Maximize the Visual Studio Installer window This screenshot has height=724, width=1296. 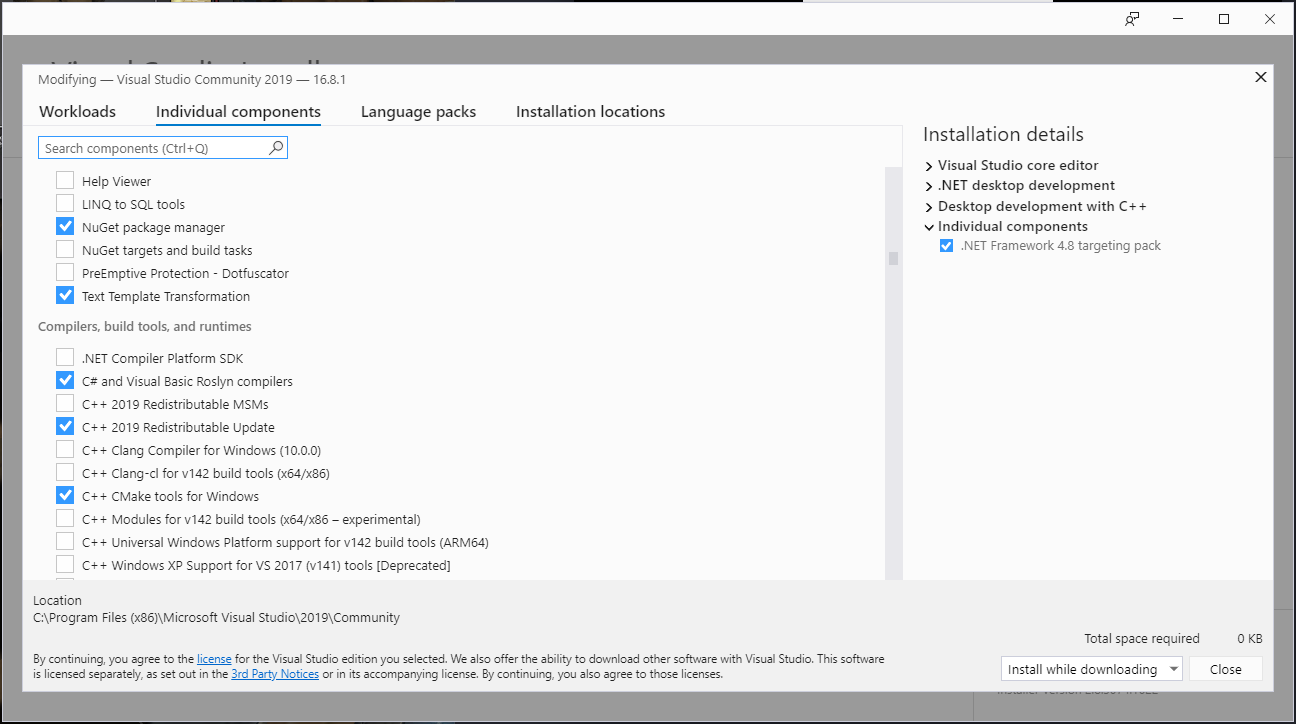point(1224,19)
